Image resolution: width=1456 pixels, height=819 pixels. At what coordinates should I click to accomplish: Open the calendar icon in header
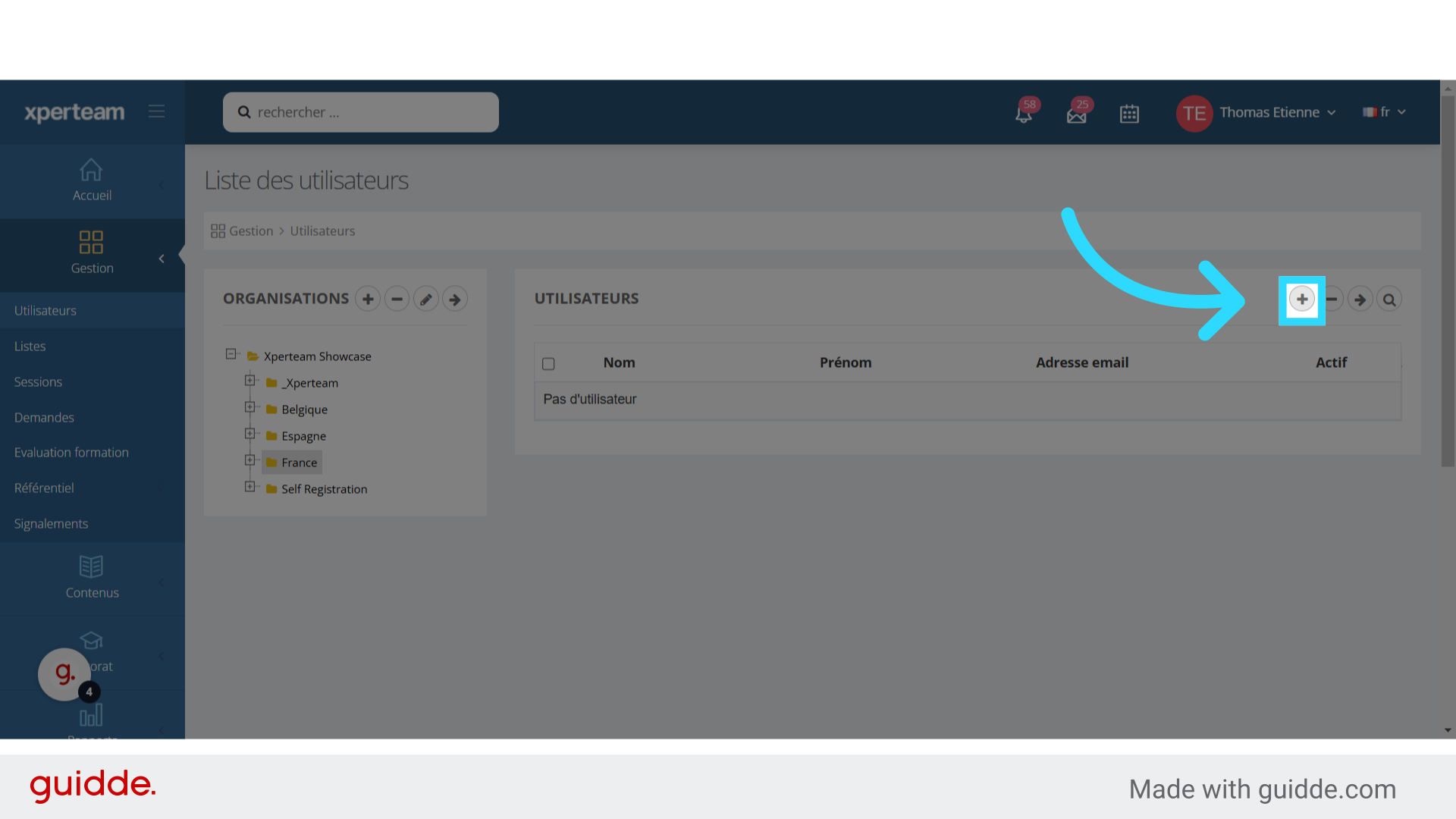point(1129,114)
